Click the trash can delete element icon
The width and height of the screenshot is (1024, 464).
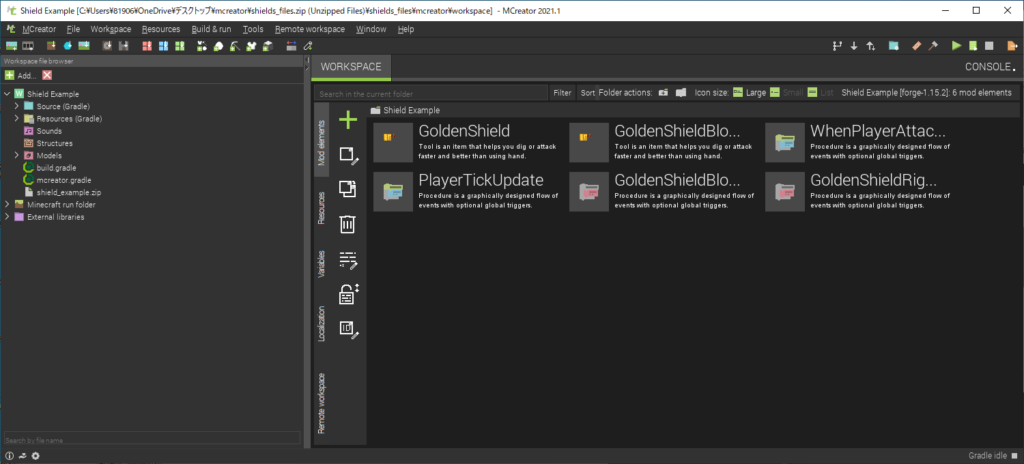click(348, 224)
